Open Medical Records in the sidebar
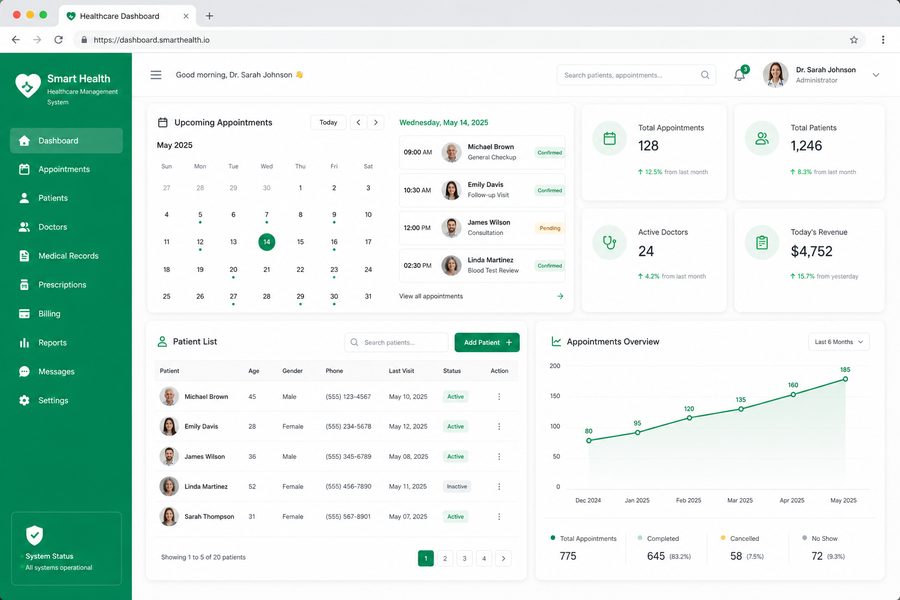The image size is (900, 600). (x=66, y=256)
